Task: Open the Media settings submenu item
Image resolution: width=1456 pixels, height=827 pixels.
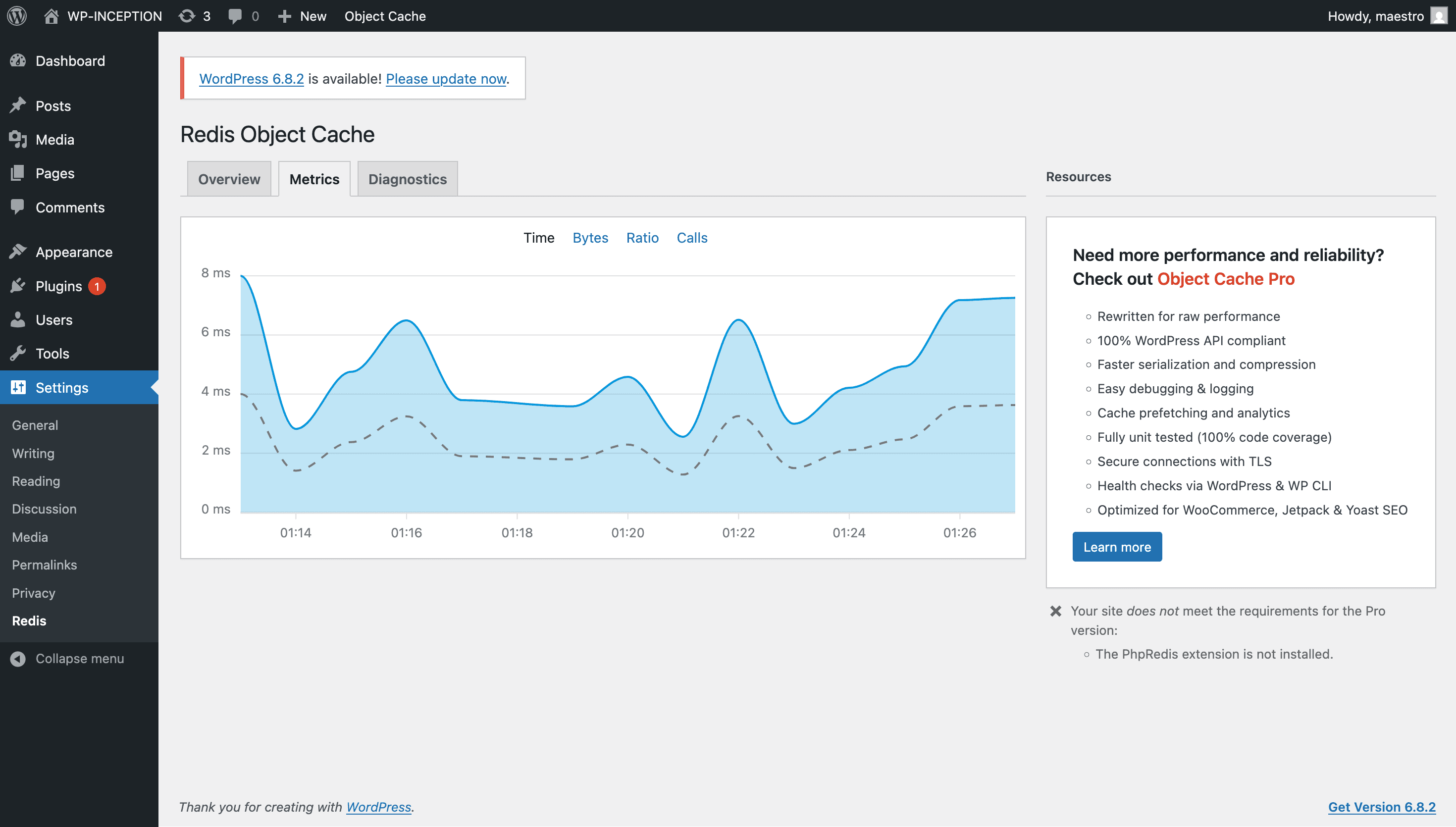Action: [x=30, y=537]
